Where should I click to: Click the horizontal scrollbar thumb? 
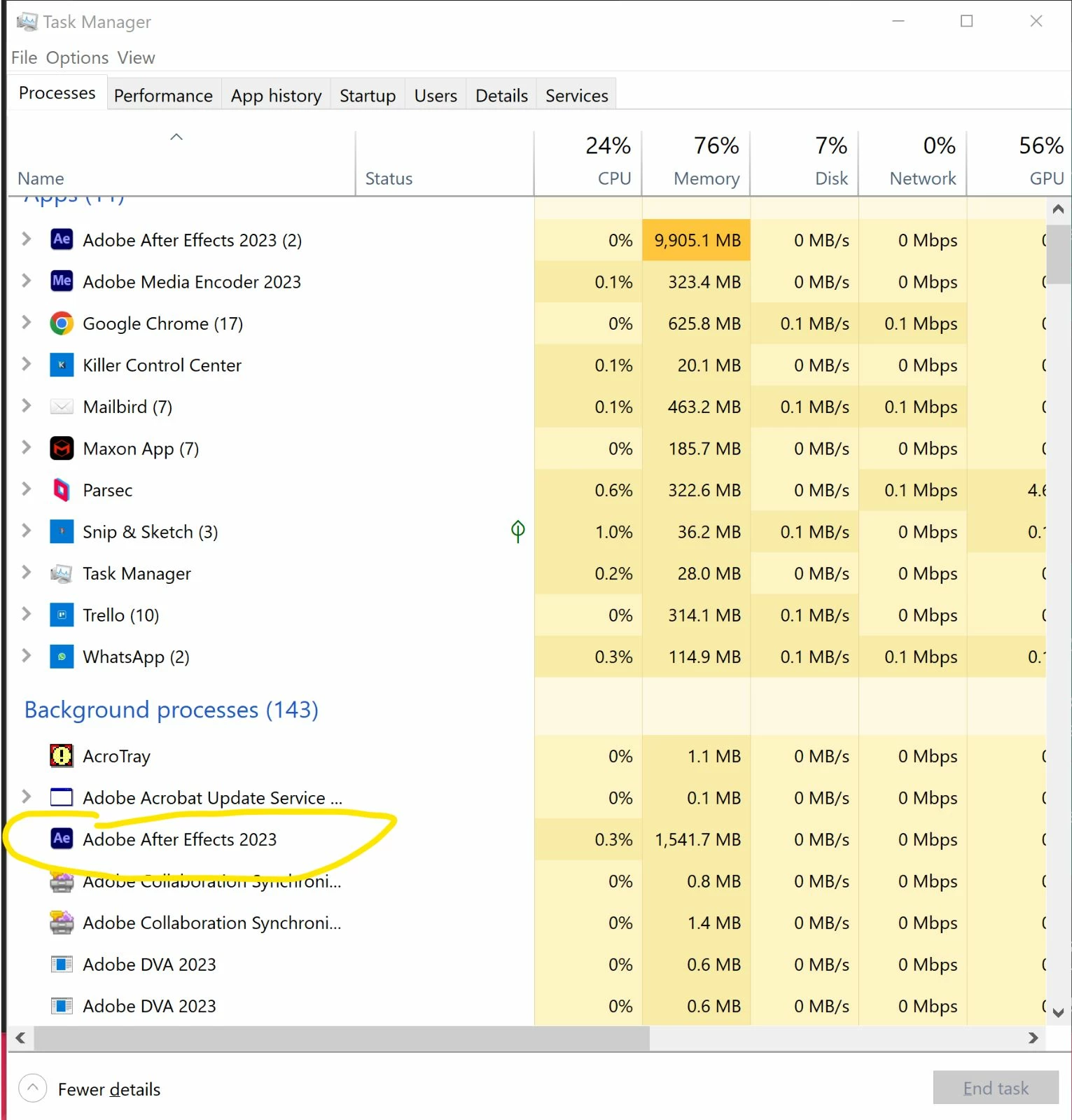(x=342, y=1037)
